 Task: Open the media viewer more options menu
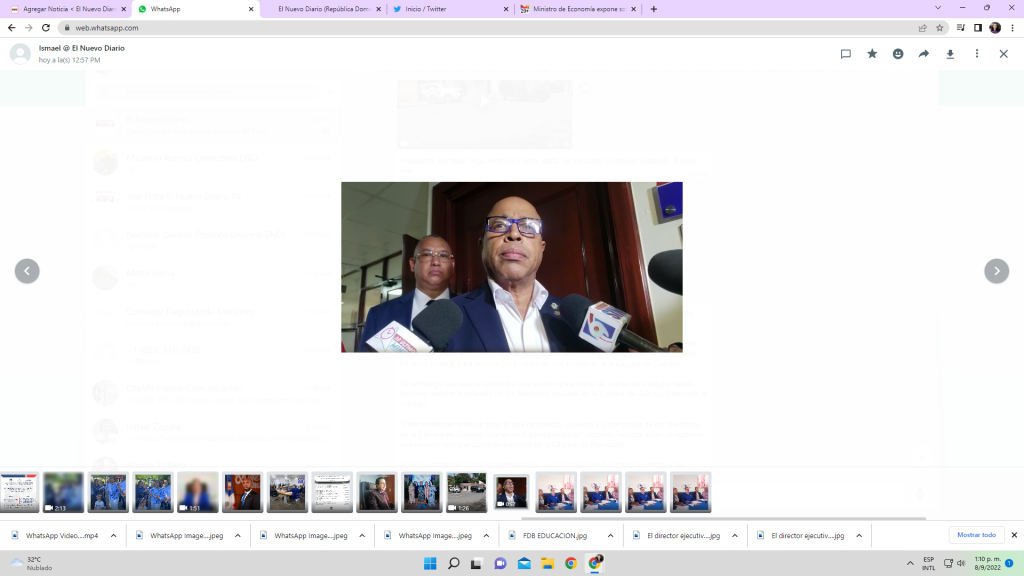(x=977, y=54)
